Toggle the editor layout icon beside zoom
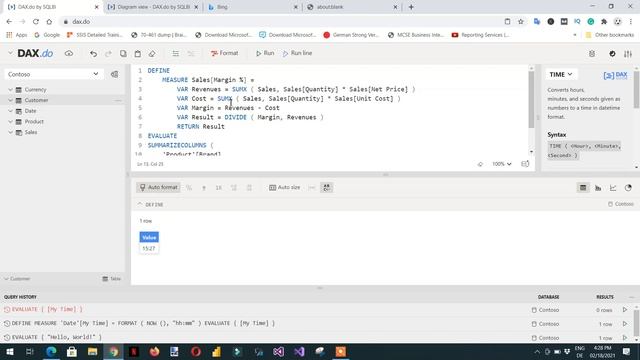The image size is (640, 360). coord(525,164)
